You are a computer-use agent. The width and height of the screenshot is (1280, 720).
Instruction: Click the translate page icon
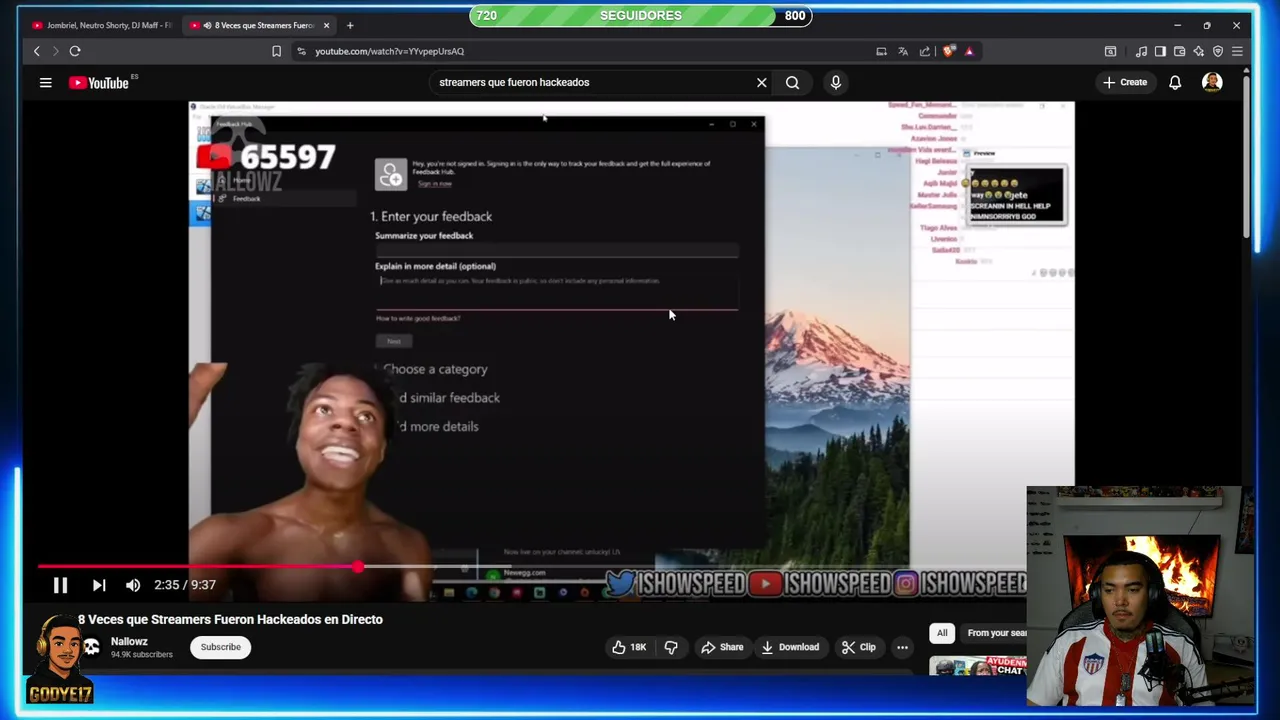point(903,51)
